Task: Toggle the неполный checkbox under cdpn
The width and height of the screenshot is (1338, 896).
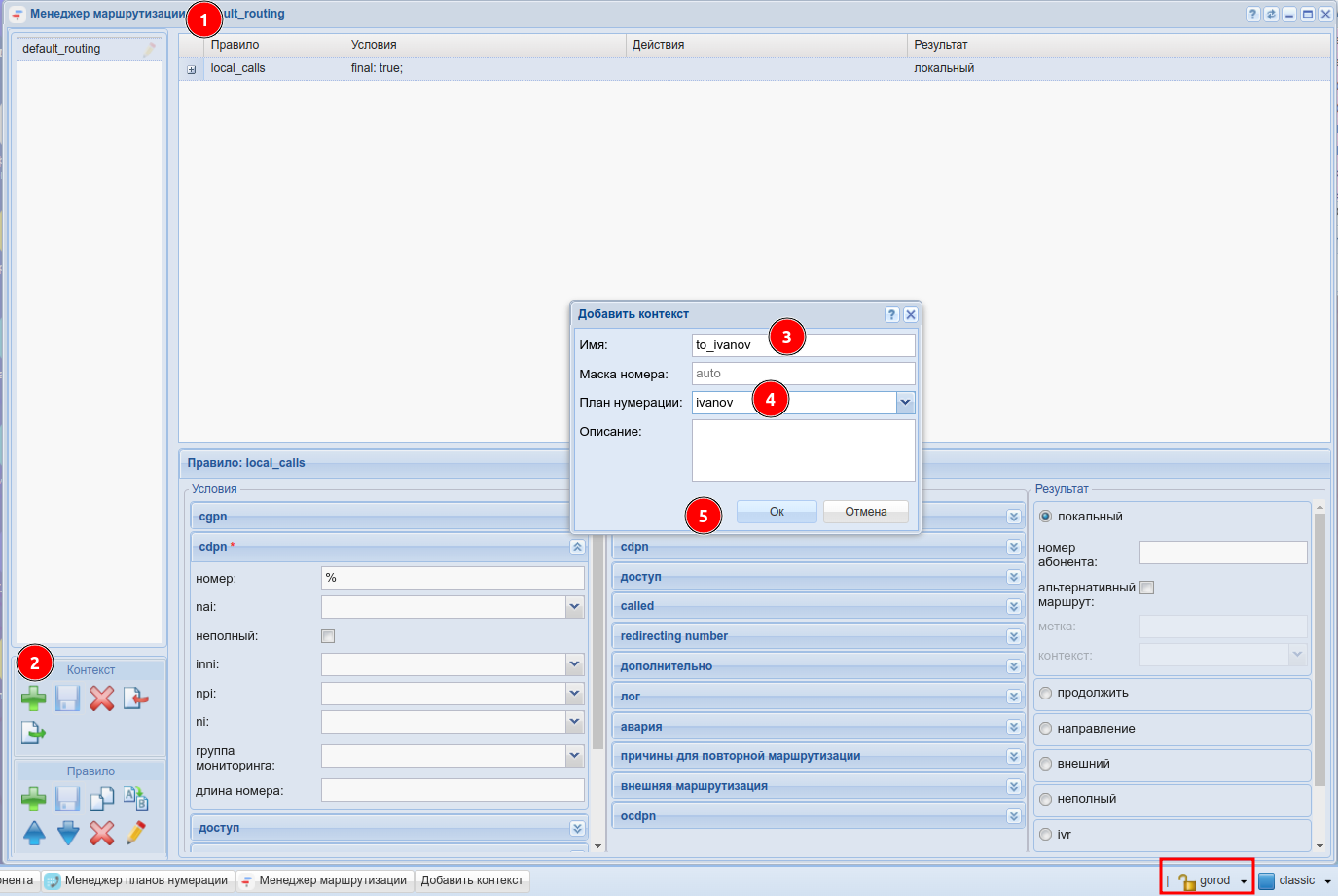Action: [x=328, y=636]
